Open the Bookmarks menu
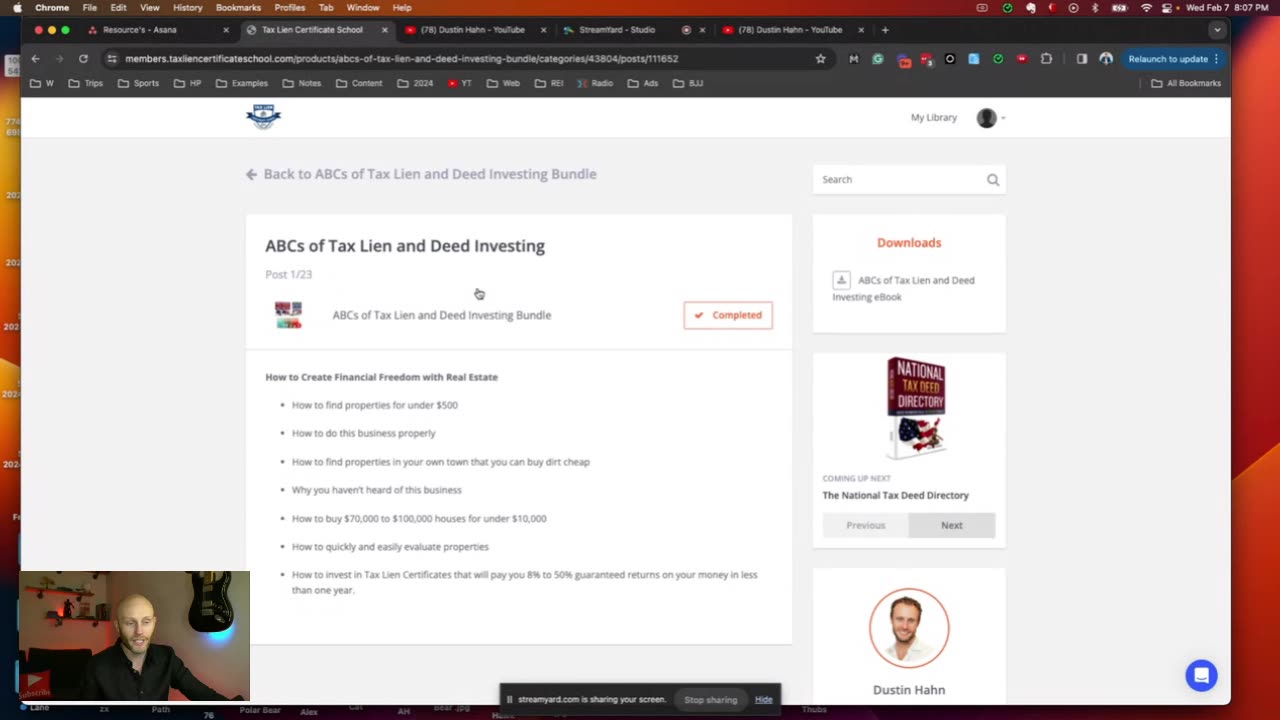The height and width of the screenshot is (720, 1280). tap(238, 8)
